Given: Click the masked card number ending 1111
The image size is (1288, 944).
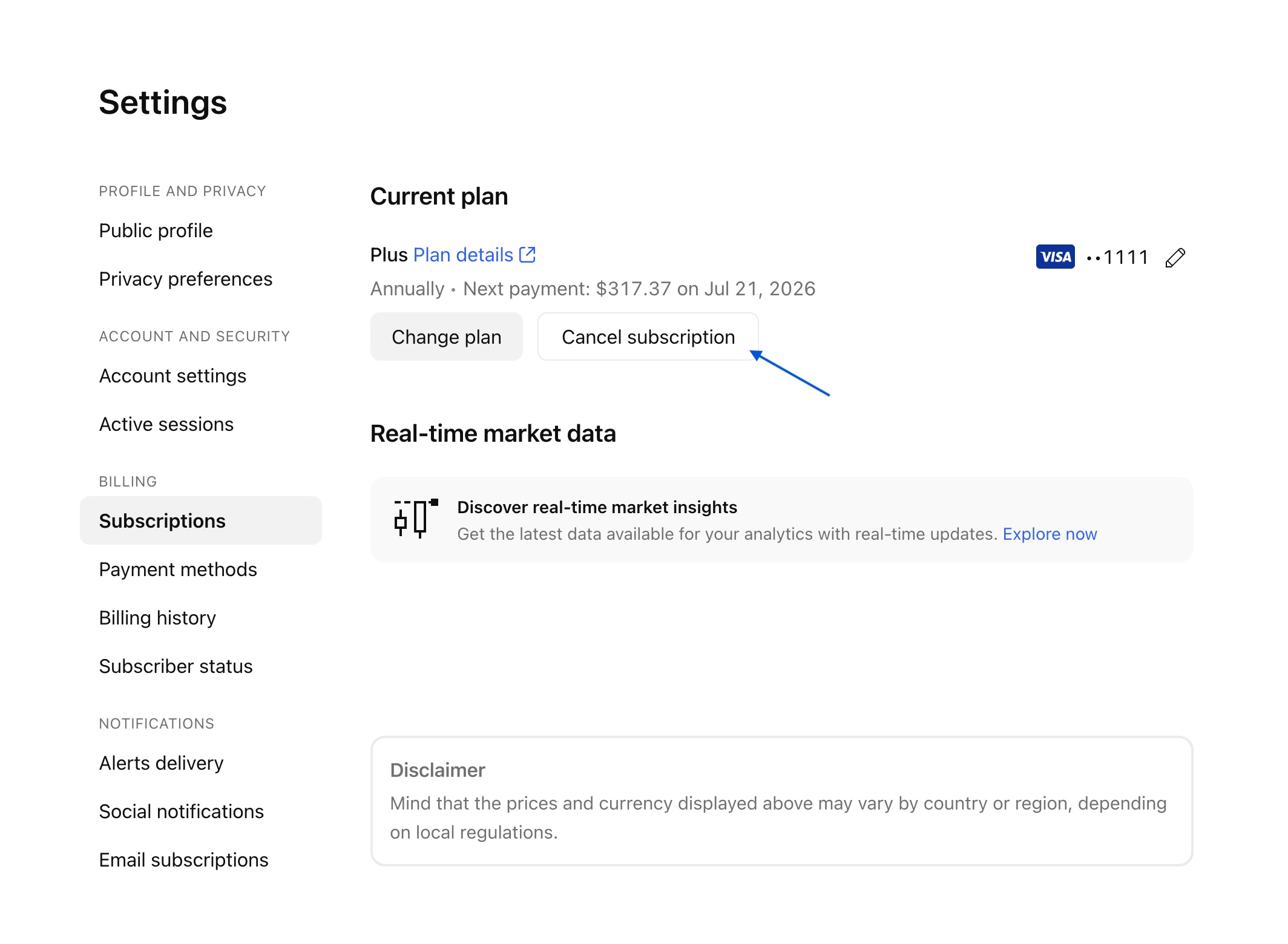Looking at the screenshot, I should [1117, 258].
